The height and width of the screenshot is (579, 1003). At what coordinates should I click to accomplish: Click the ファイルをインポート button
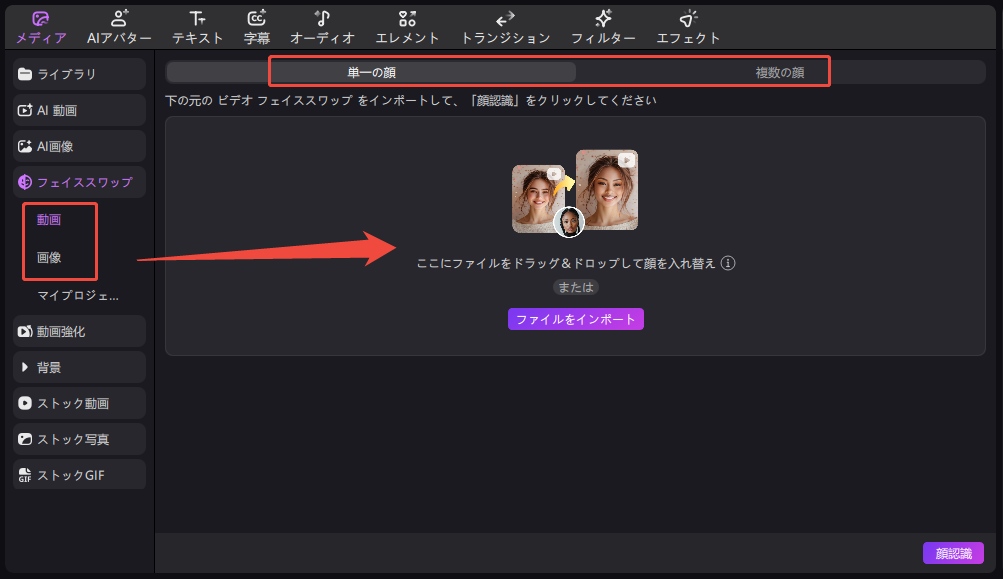pyautogui.click(x=575, y=319)
